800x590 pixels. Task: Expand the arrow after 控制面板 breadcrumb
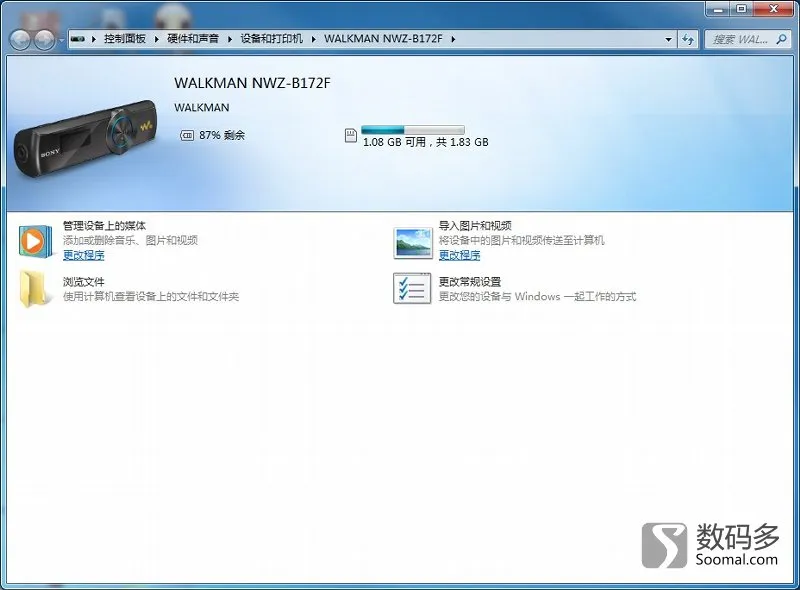point(156,39)
